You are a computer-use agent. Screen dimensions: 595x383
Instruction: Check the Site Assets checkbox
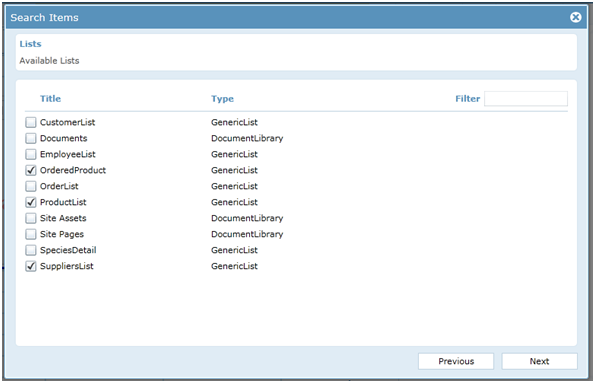coord(31,218)
